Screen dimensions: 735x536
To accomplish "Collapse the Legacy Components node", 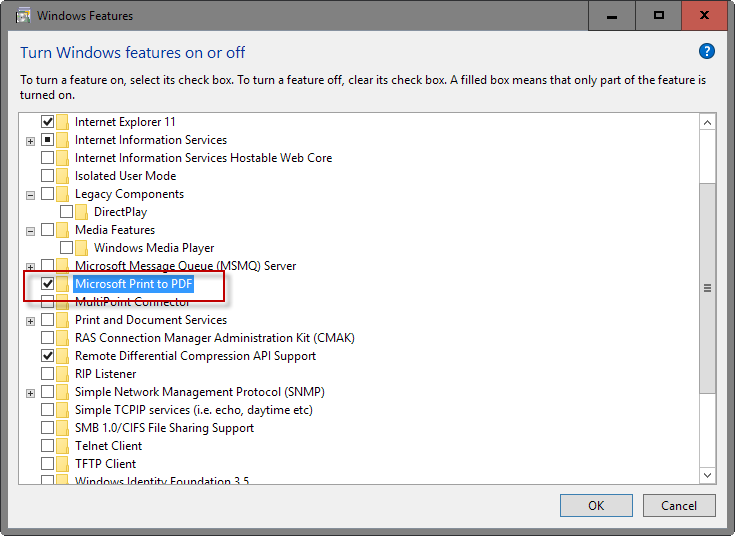I will (x=30, y=195).
